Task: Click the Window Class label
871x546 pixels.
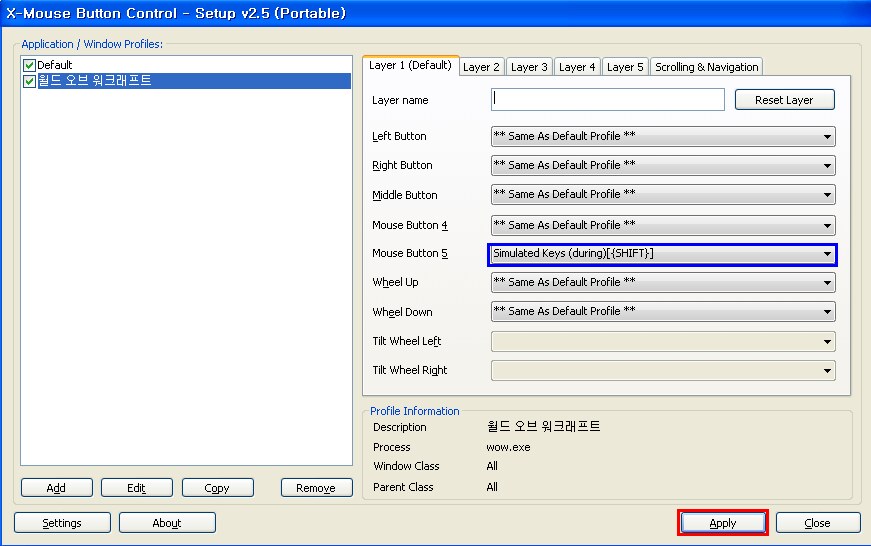Action: click(406, 466)
